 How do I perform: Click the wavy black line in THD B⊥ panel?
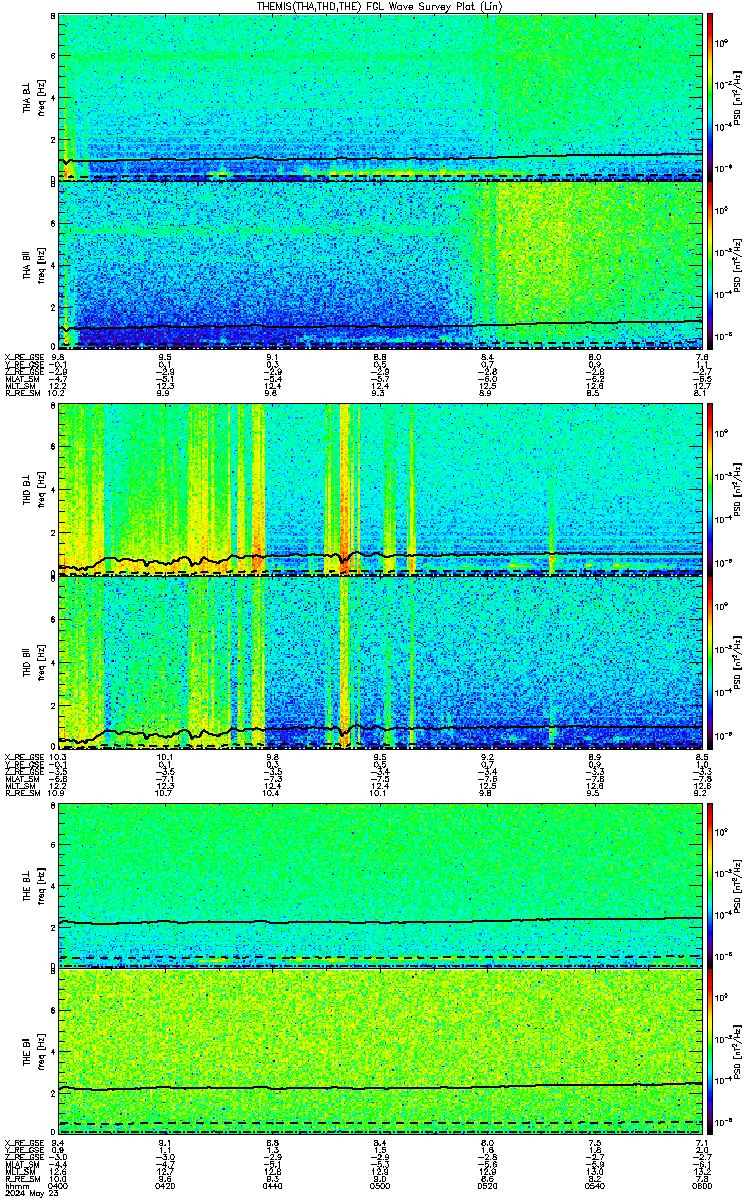point(381,556)
